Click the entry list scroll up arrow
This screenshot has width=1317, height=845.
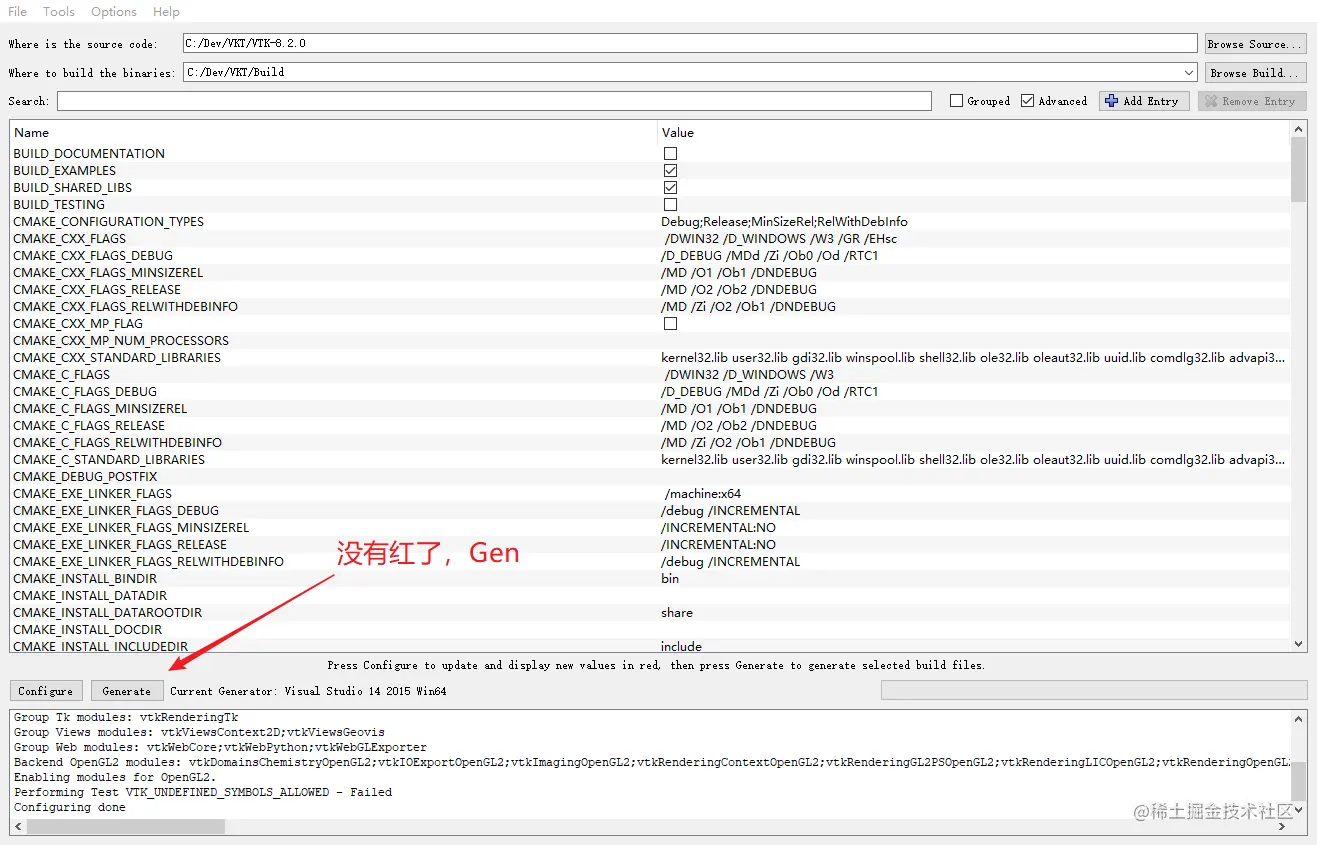[1299, 129]
